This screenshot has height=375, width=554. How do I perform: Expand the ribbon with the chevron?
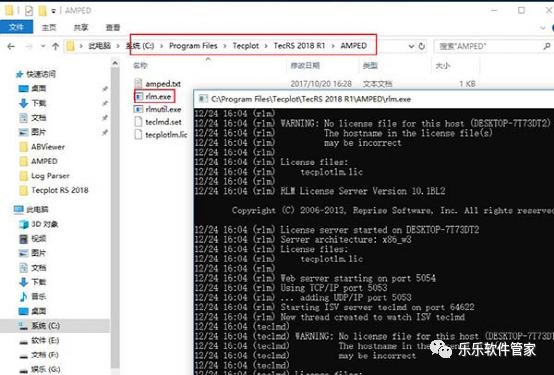pos(543,28)
